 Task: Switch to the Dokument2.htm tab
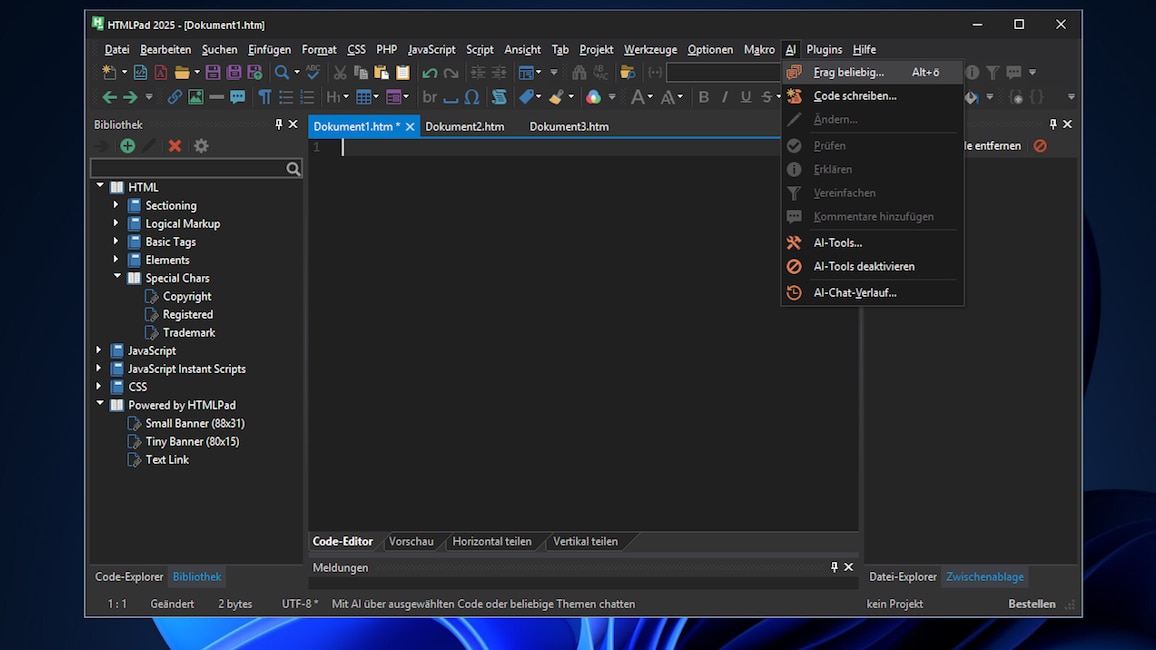464,126
